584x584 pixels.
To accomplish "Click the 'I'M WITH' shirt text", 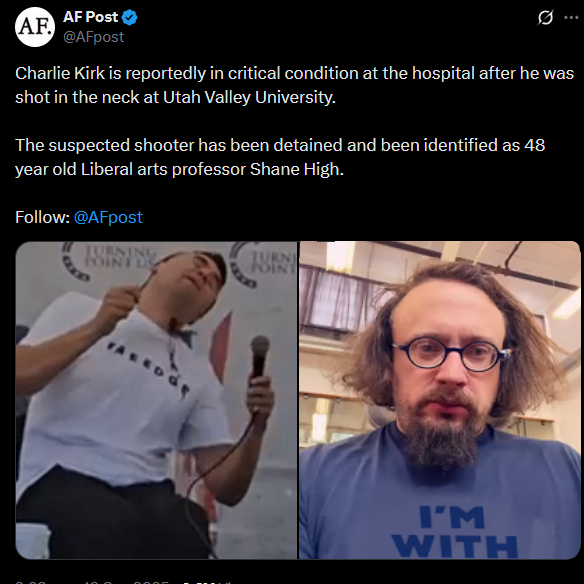I will (x=454, y=531).
